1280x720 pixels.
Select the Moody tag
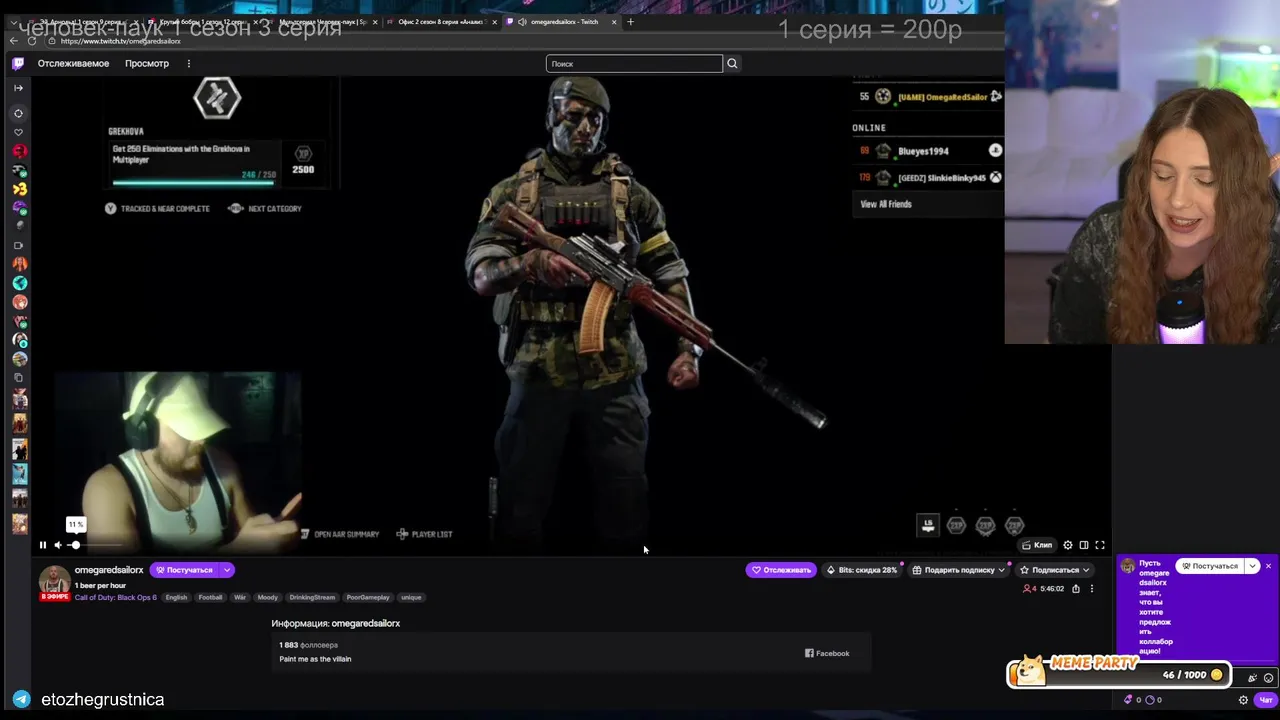[267, 597]
